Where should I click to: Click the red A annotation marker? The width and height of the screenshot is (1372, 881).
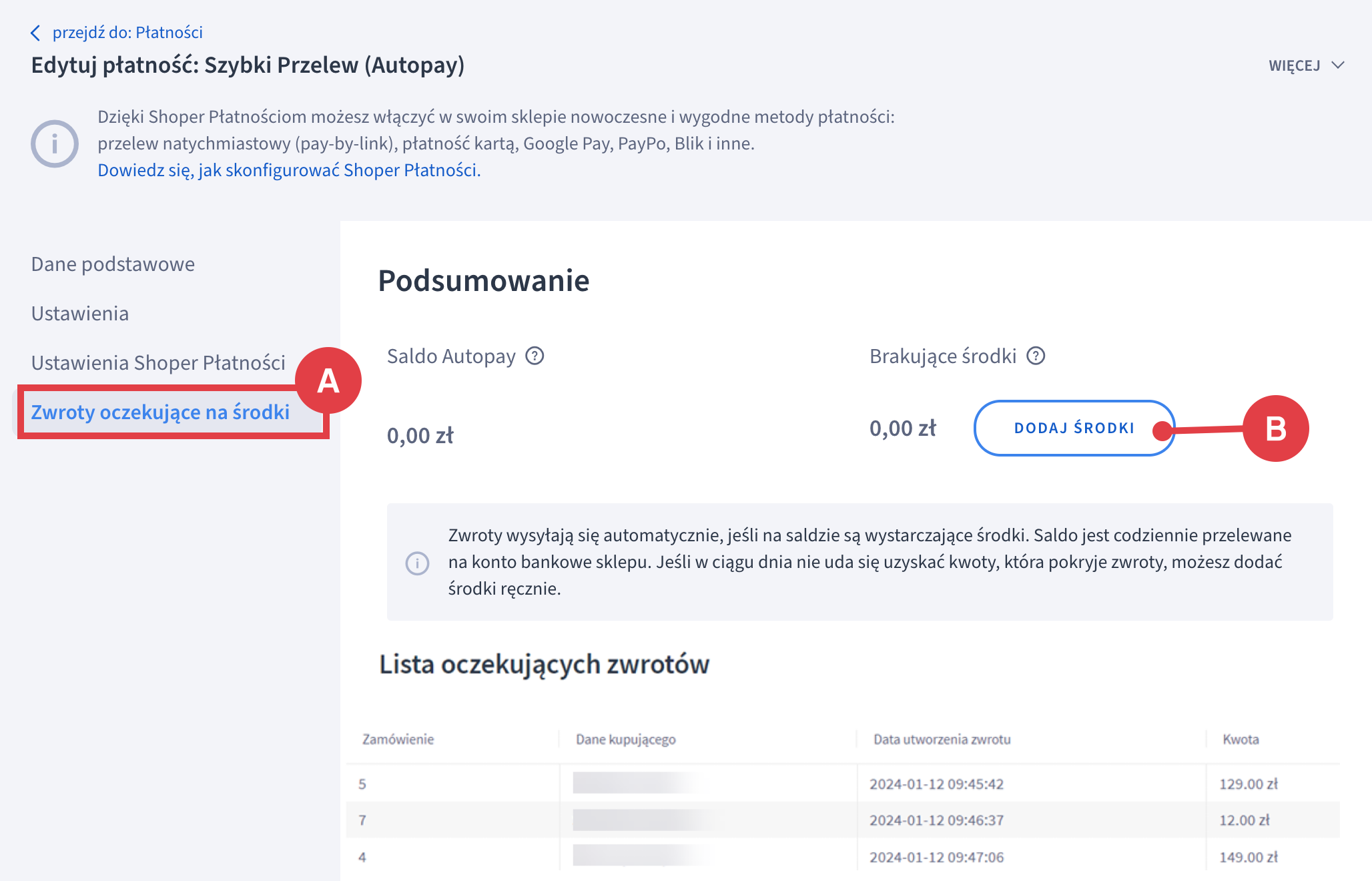coord(328,380)
